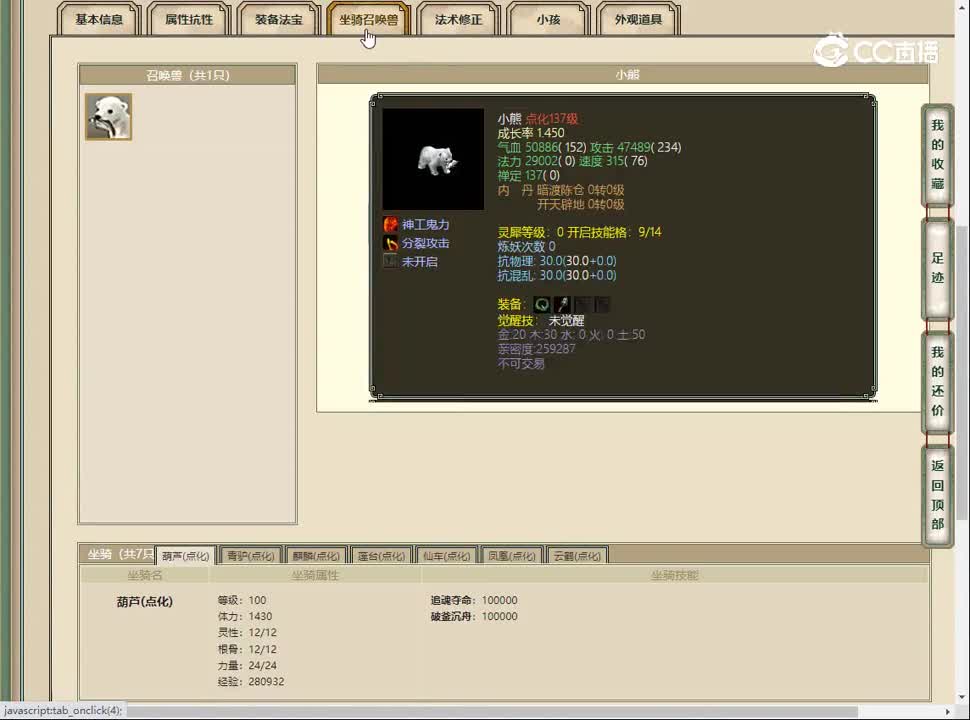Click the 破釜沉舟 mount skill text
Image resolution: width=970 pixels, height=720 pixels.
pos(474,616)
